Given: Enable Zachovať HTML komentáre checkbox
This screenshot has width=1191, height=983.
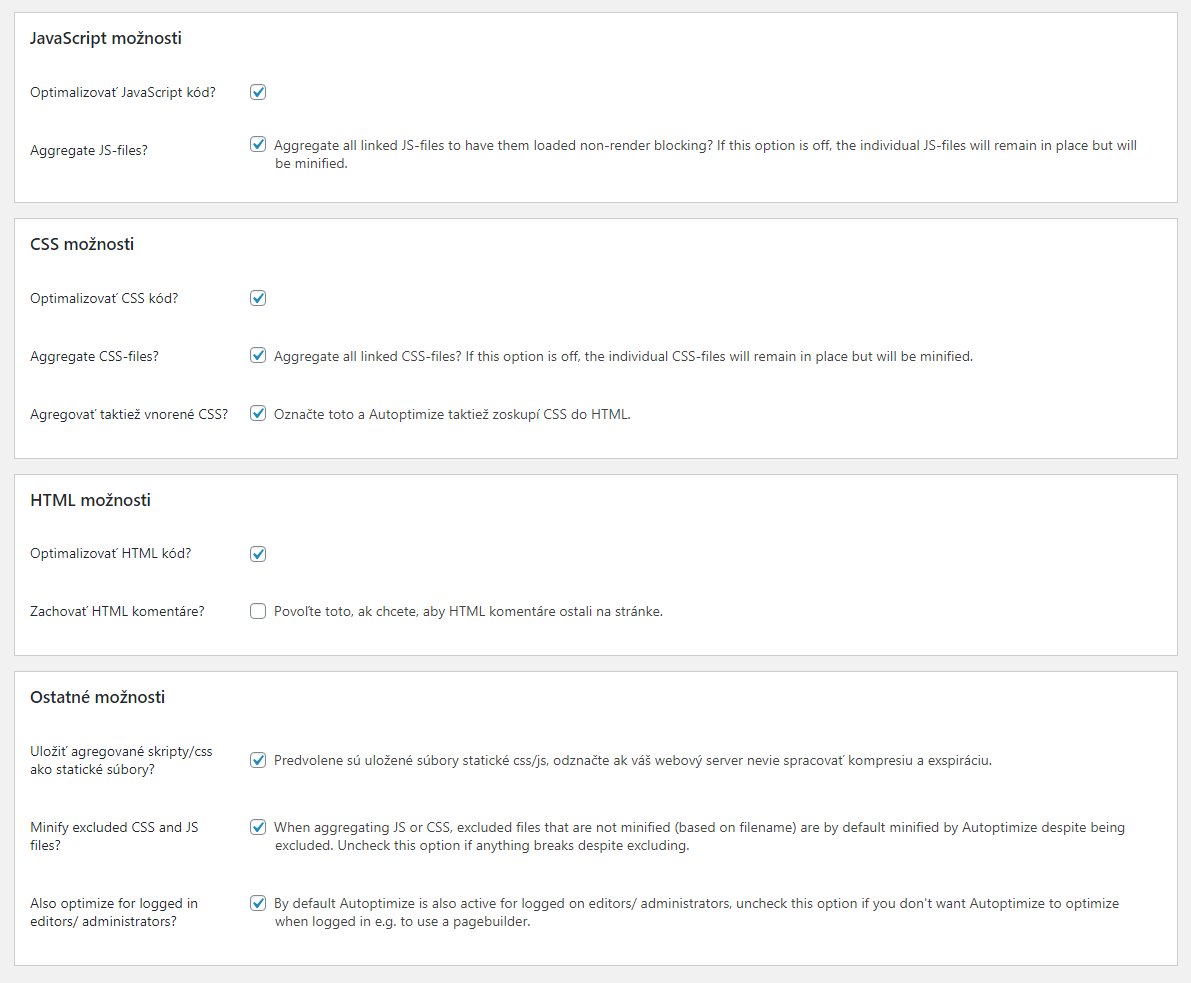Looking at the screenshot, I should pyautogui.click(x=258, y=612).
